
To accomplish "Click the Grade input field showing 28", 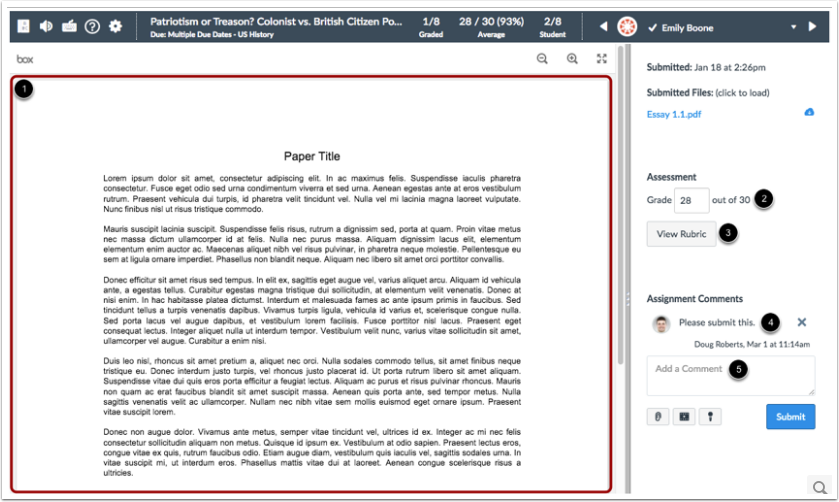I will click(691, 201).
